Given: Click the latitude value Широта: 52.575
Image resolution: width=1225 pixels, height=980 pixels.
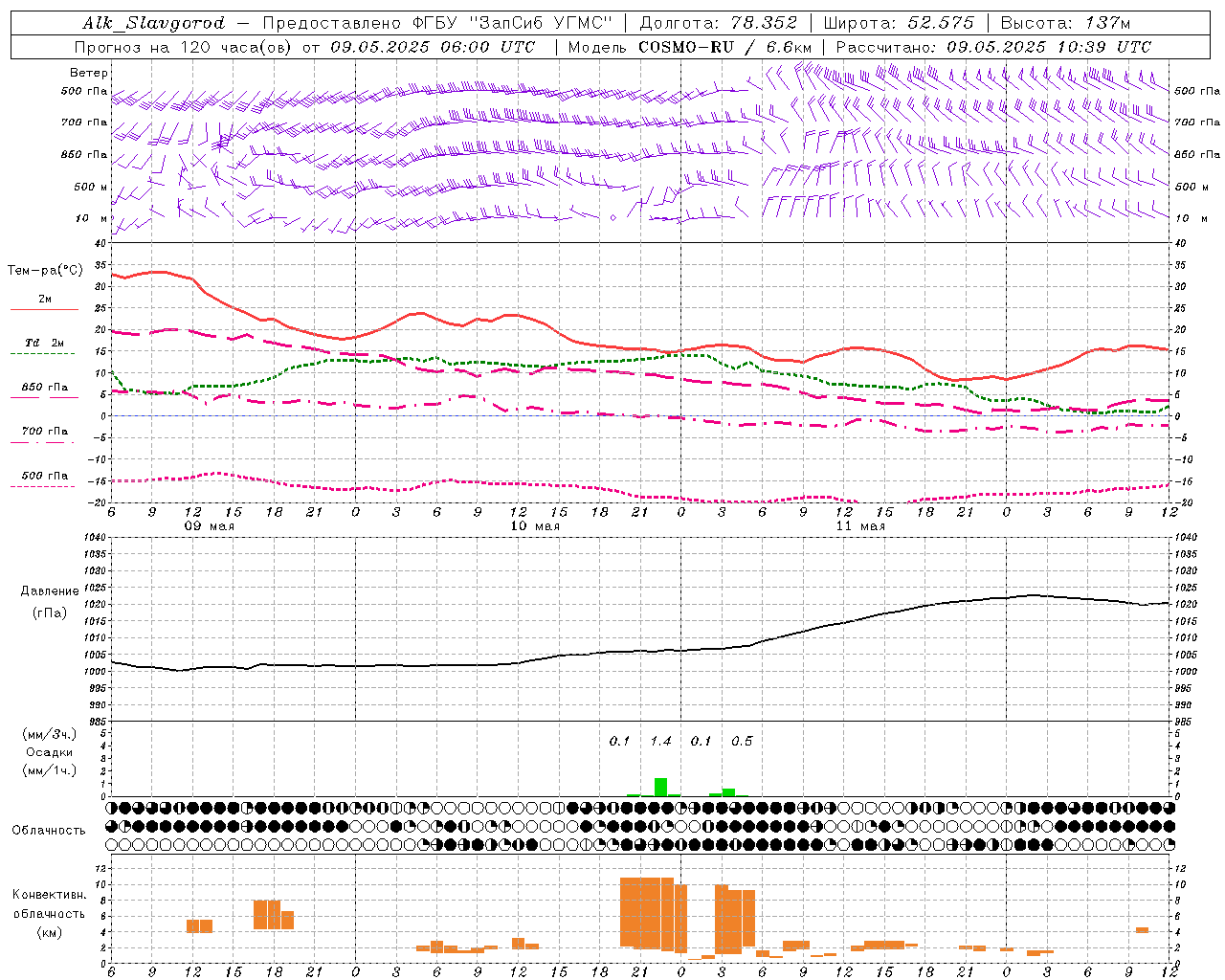Looking at the screenshot, I should [899, 23].
